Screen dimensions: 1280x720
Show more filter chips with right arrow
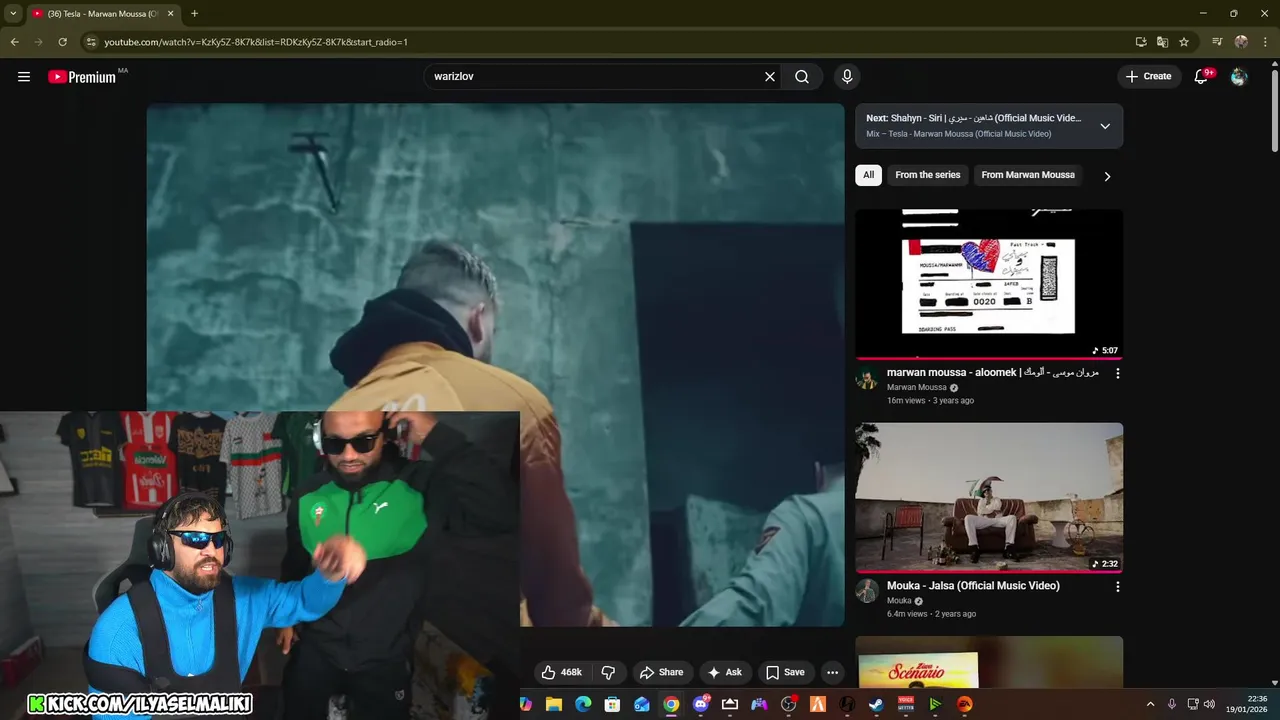1107,176
